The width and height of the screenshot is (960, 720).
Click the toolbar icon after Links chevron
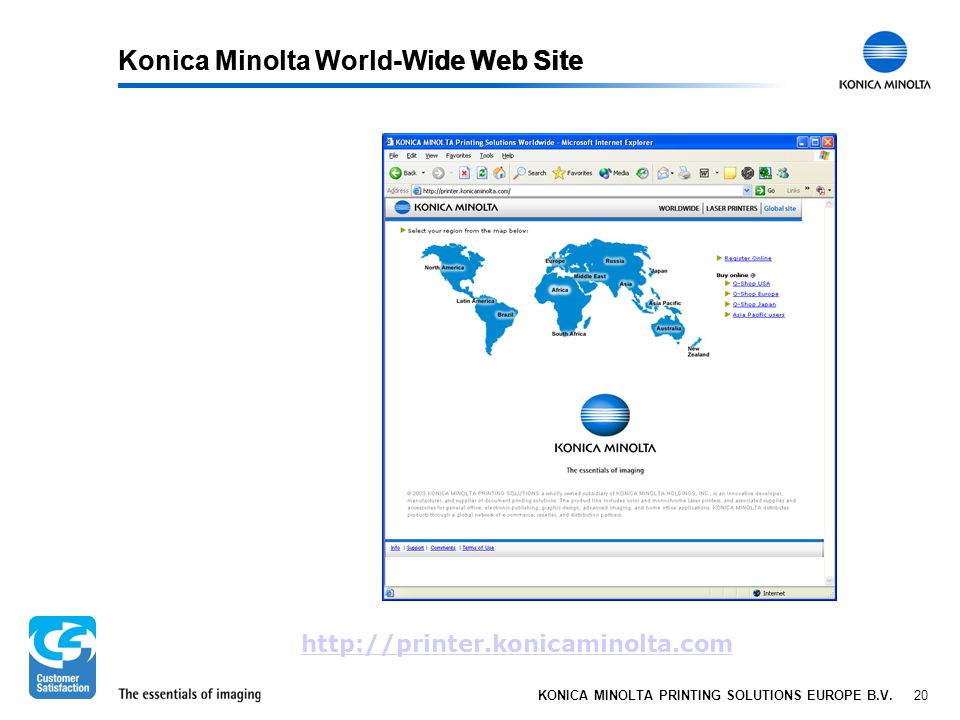point(820,190)
